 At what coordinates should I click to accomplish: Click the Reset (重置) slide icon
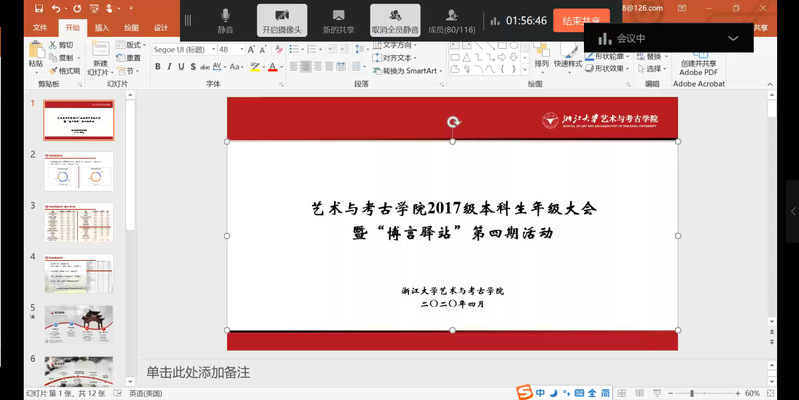click(x=121, y=58)
